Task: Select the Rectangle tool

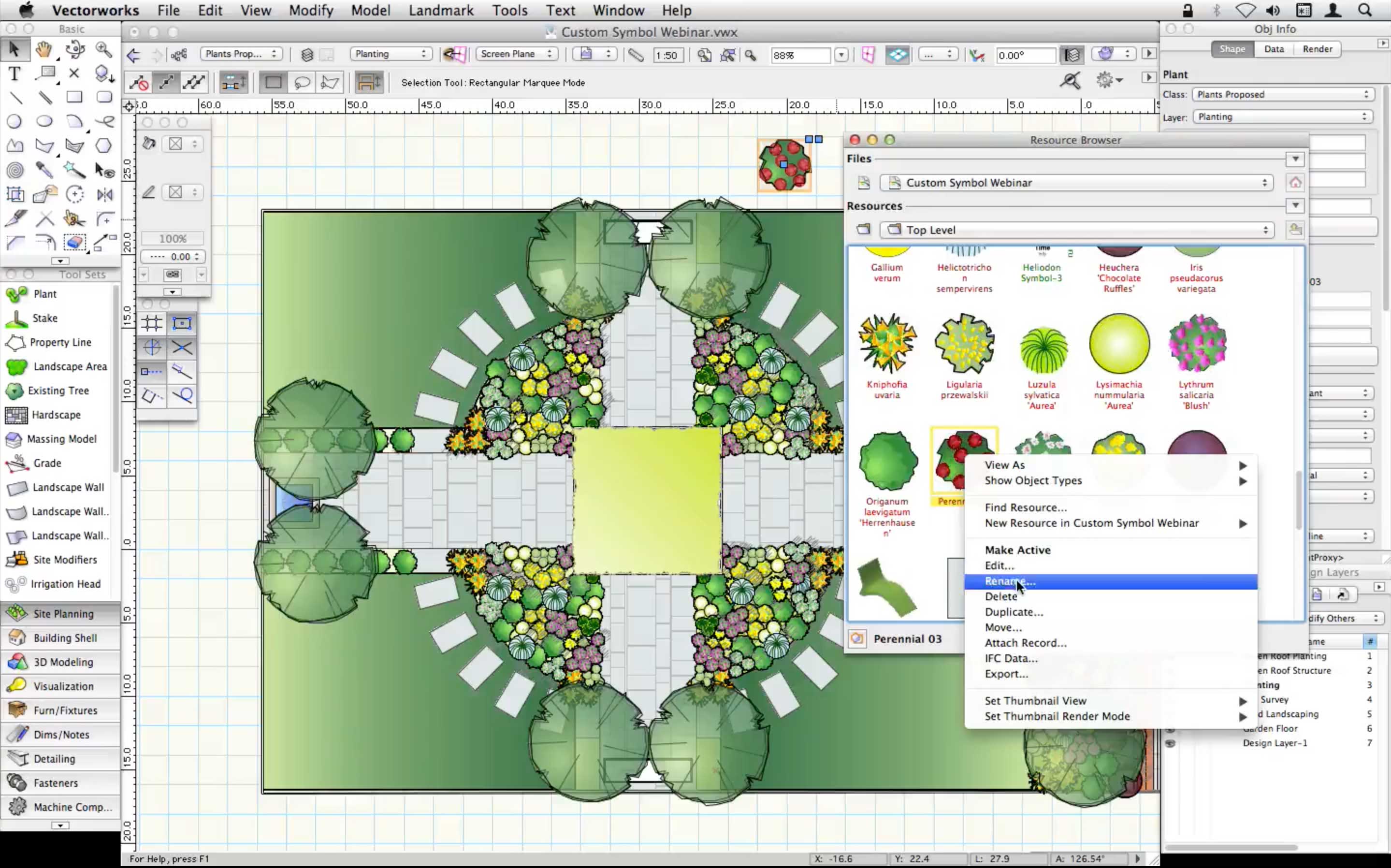Action: [x=74, y=97]
